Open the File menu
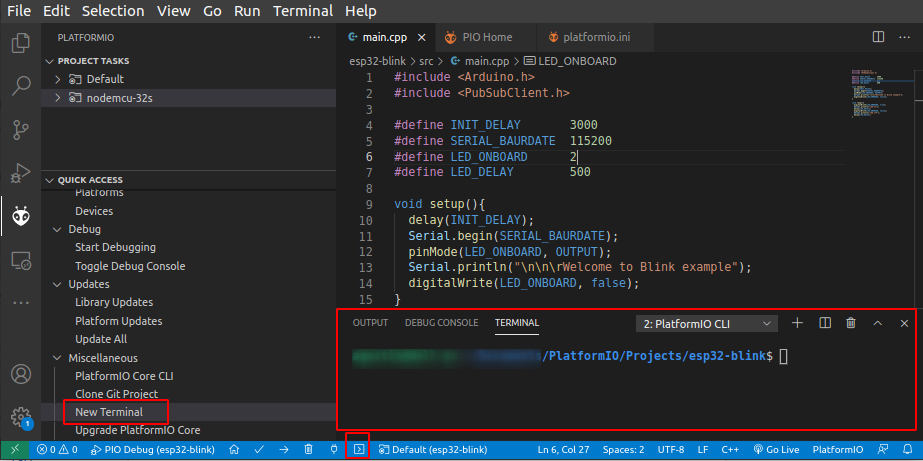 (x=19, y=11)
